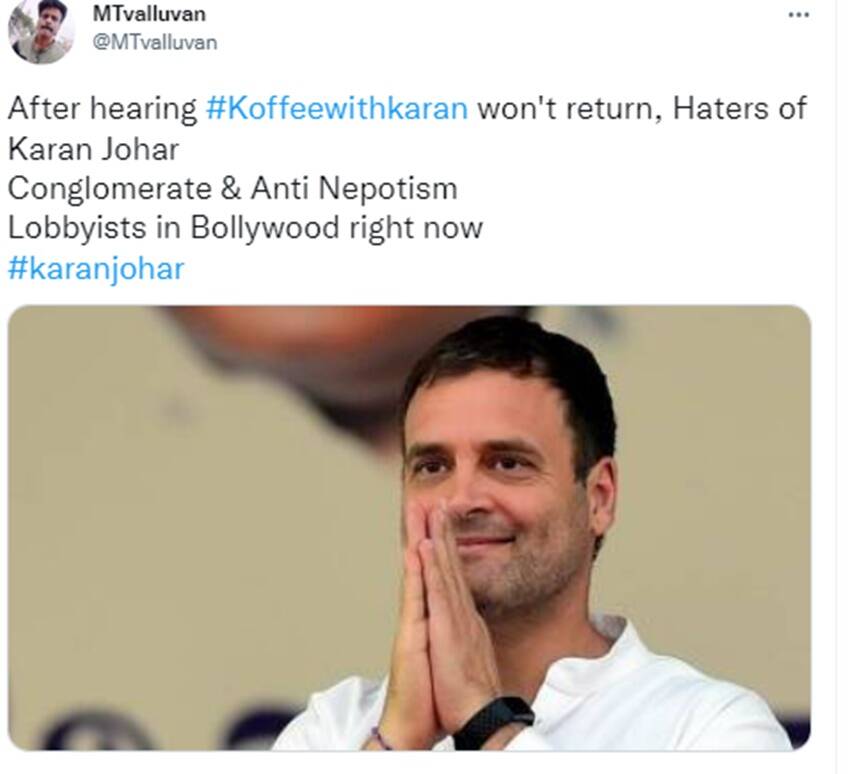The height and width of the screenshot is (774, 850).
Task: Click the MTvalluvan display name
Action: pos(149,14)
